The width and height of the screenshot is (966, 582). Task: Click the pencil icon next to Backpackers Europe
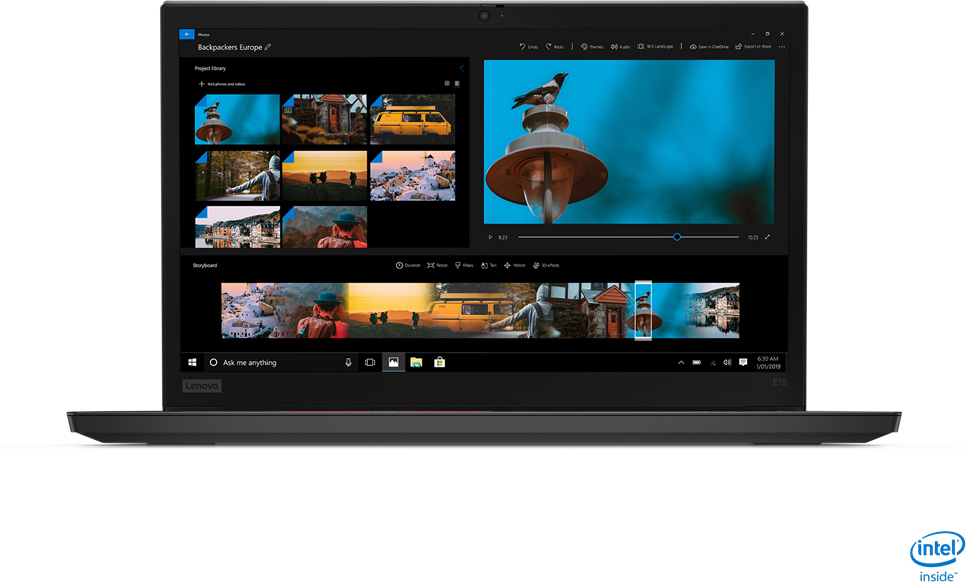pyautogui.click(x=268, y=47)
